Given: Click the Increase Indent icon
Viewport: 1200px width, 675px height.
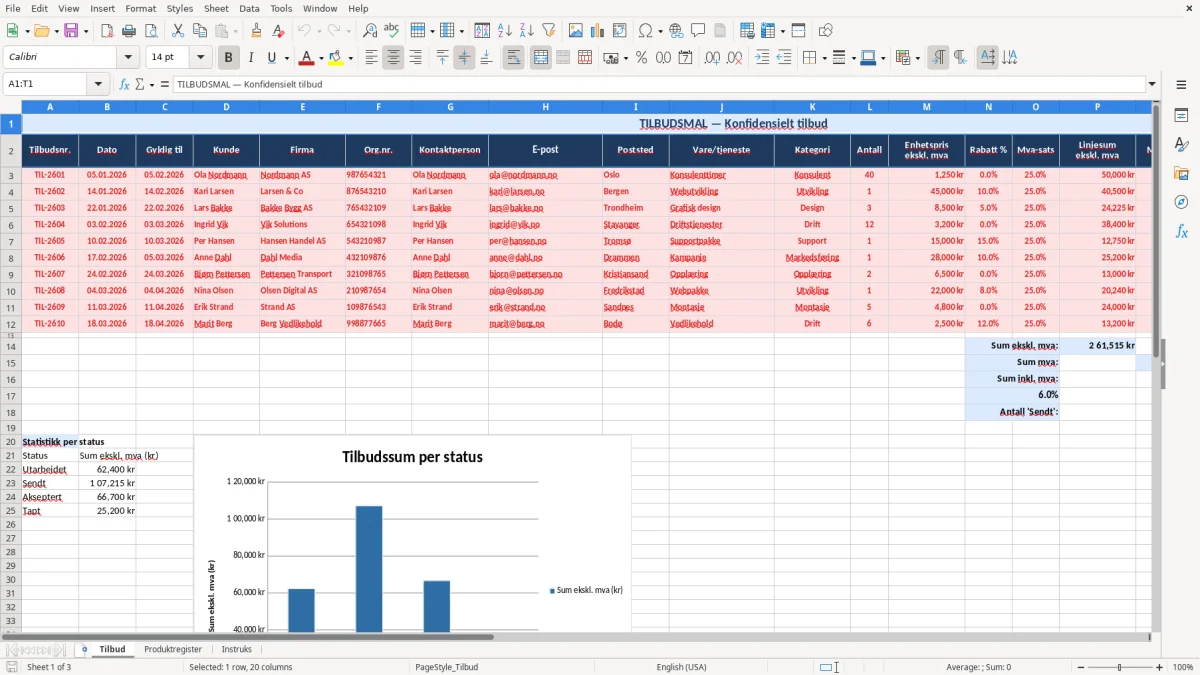Looking at the screenshot, I should click(762, 58).
